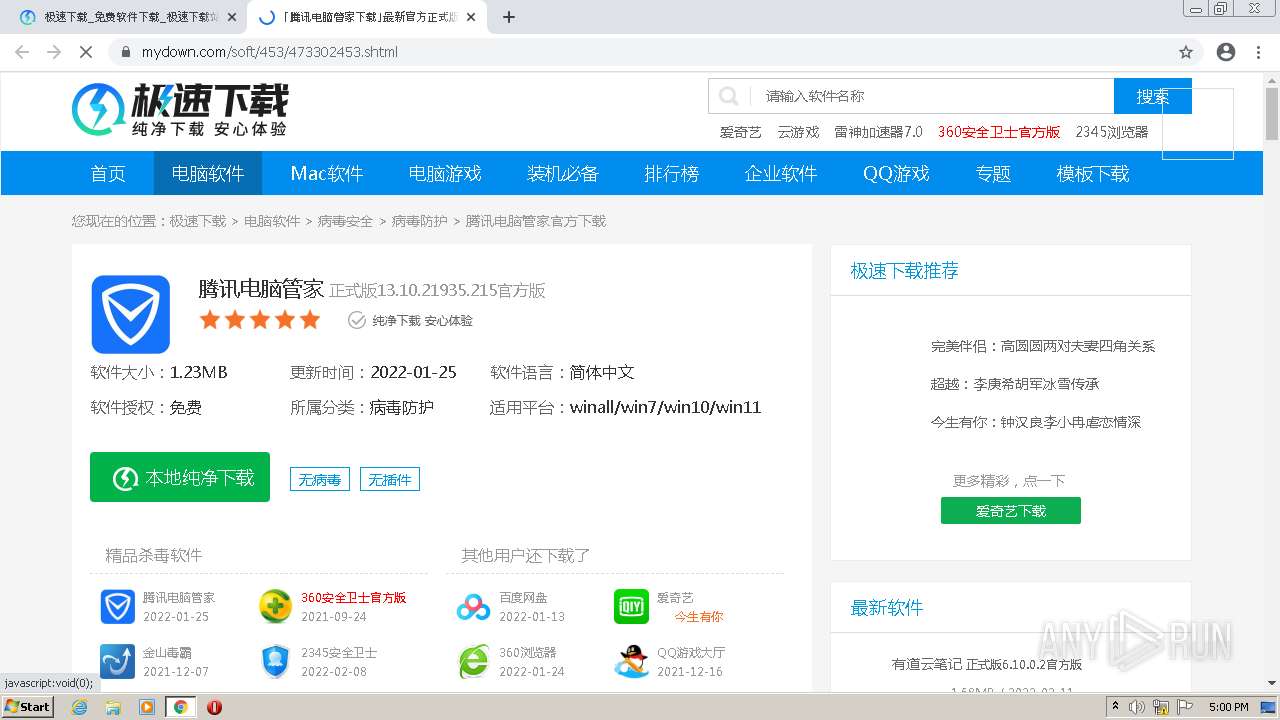1280x720 pixels.
Task: Click the 百度网盘 icon
Action: tap(474, 606)
